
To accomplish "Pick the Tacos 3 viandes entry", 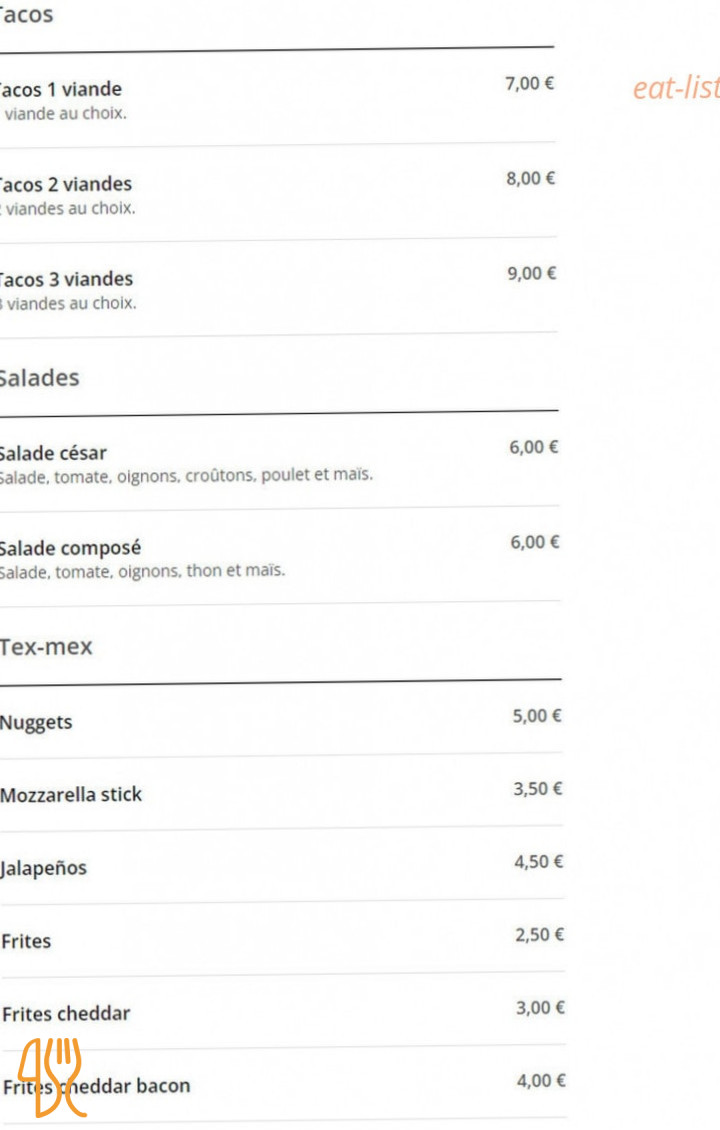I will coord(66,279).
